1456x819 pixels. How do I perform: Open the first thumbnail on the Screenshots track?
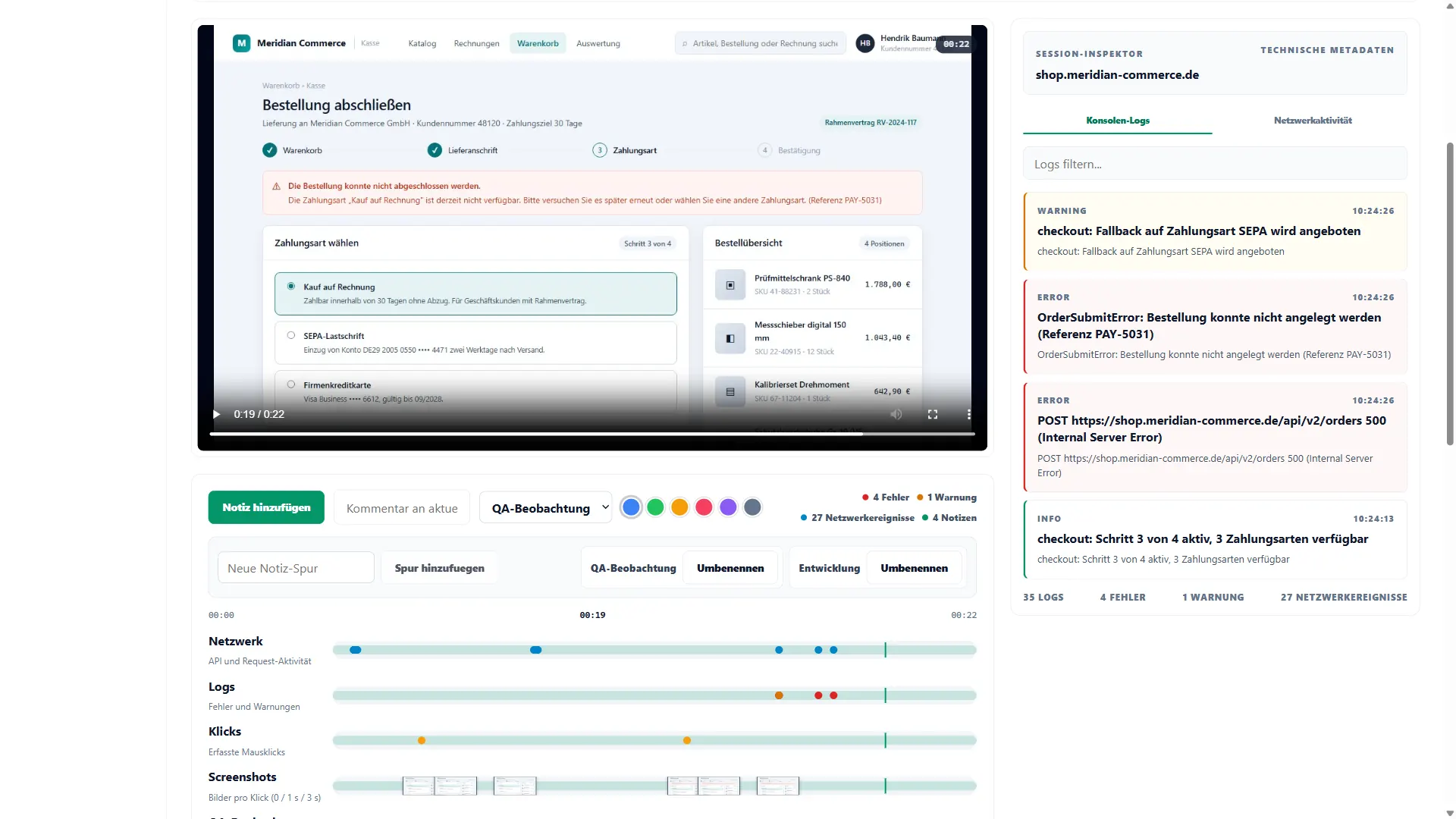[x=418, y=786]
